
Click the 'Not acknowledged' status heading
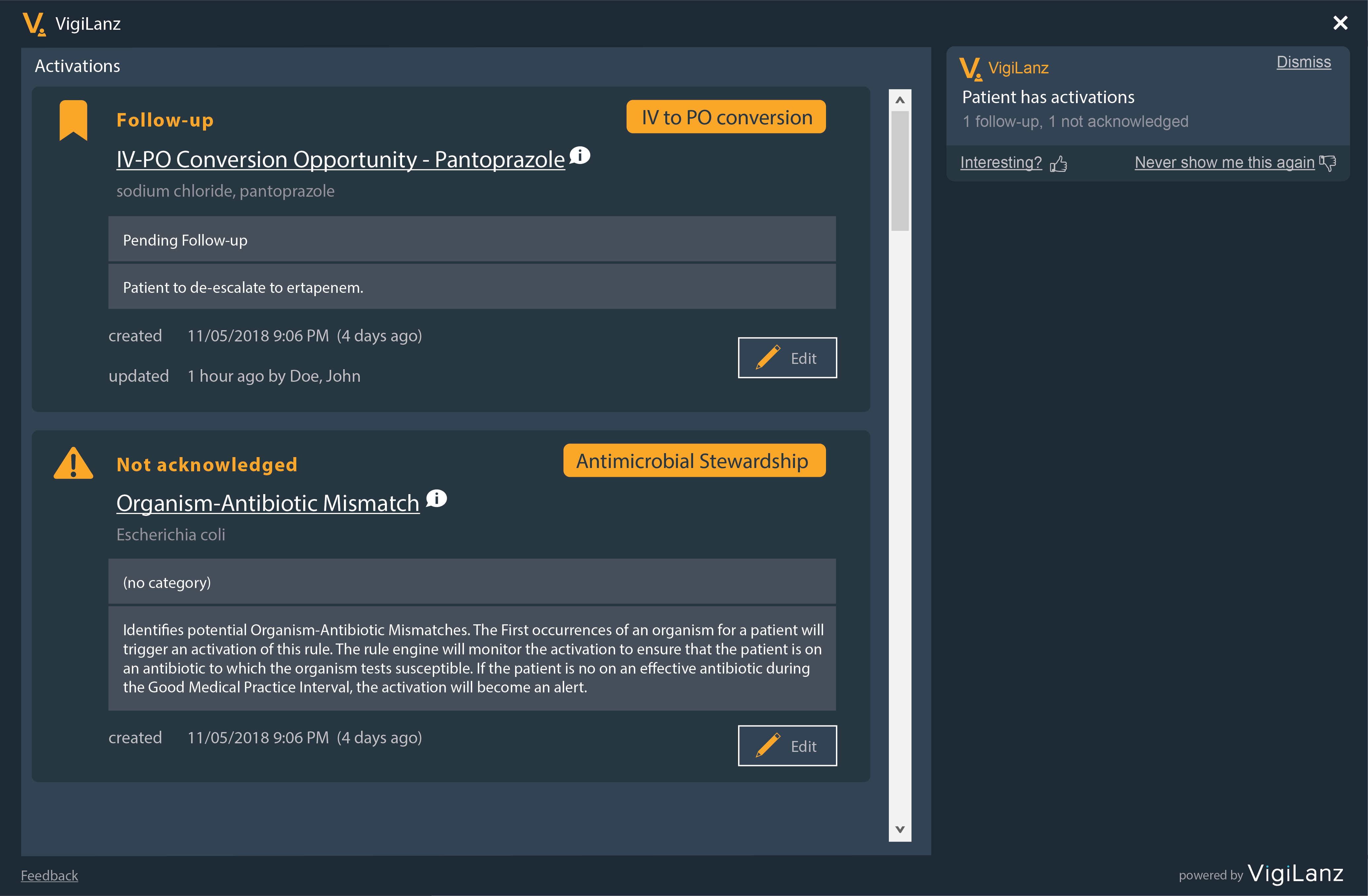click(x=207, y=464)
